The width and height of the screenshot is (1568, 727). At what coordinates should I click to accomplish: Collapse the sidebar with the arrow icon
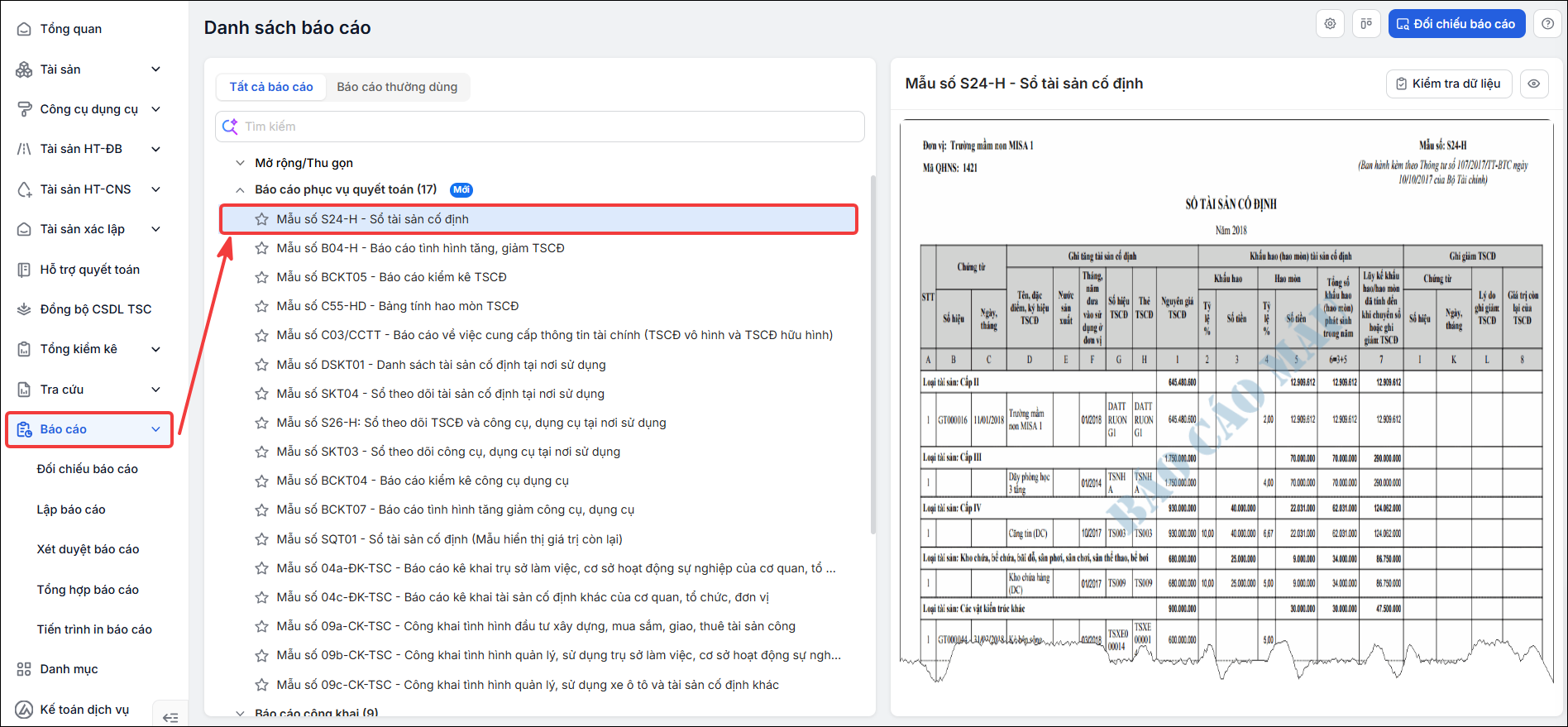[170, 718]
